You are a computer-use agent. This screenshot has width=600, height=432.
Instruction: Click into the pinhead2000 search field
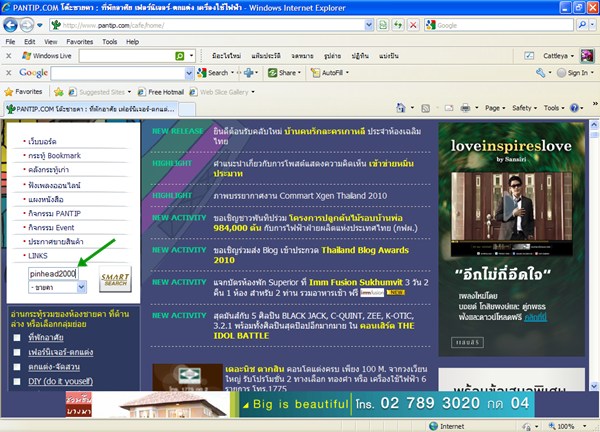(x=54, y=274)
